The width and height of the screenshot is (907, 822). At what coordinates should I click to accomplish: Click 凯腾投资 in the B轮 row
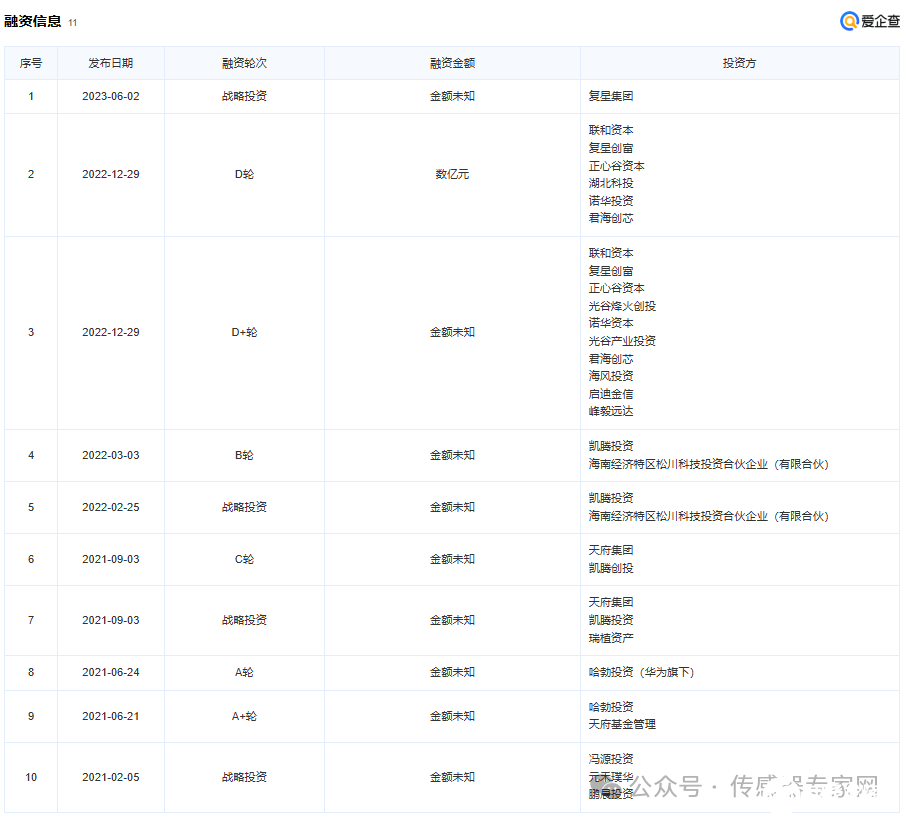[x=611, y=446]
